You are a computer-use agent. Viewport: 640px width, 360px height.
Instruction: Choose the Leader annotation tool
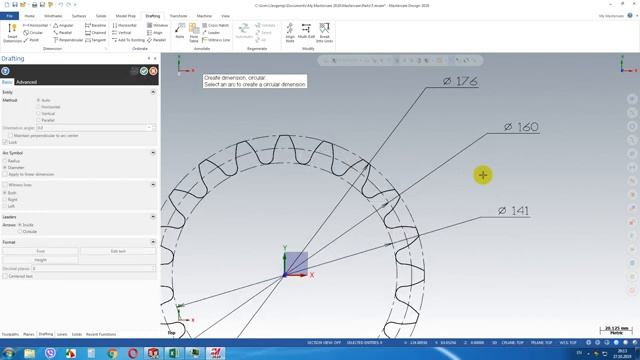[211, 33]
